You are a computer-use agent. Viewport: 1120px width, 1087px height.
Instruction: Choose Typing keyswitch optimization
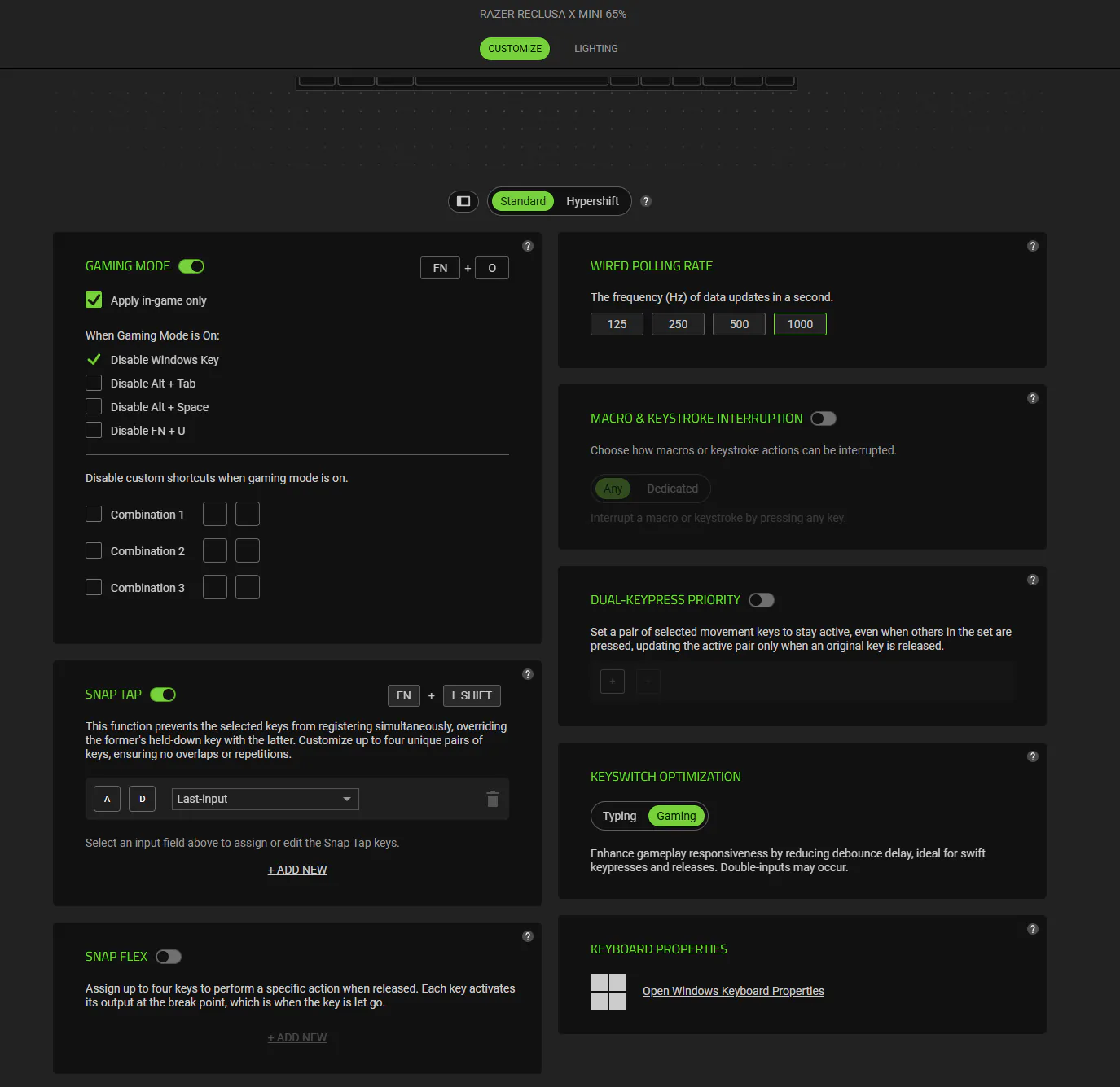(x=620, y=816)
